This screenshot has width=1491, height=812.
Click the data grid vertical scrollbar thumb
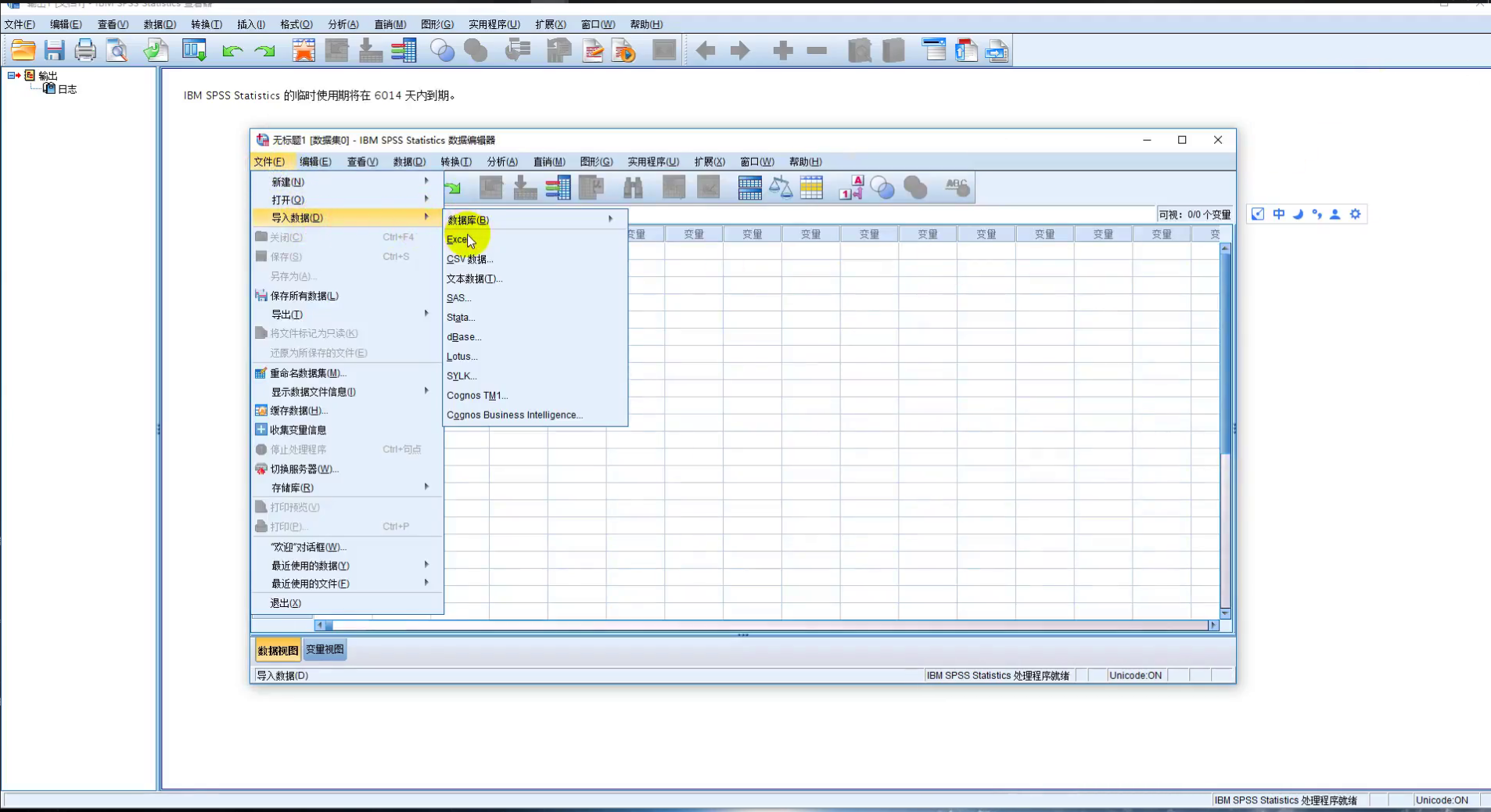pyautogui.click(x=1225, y=352)
